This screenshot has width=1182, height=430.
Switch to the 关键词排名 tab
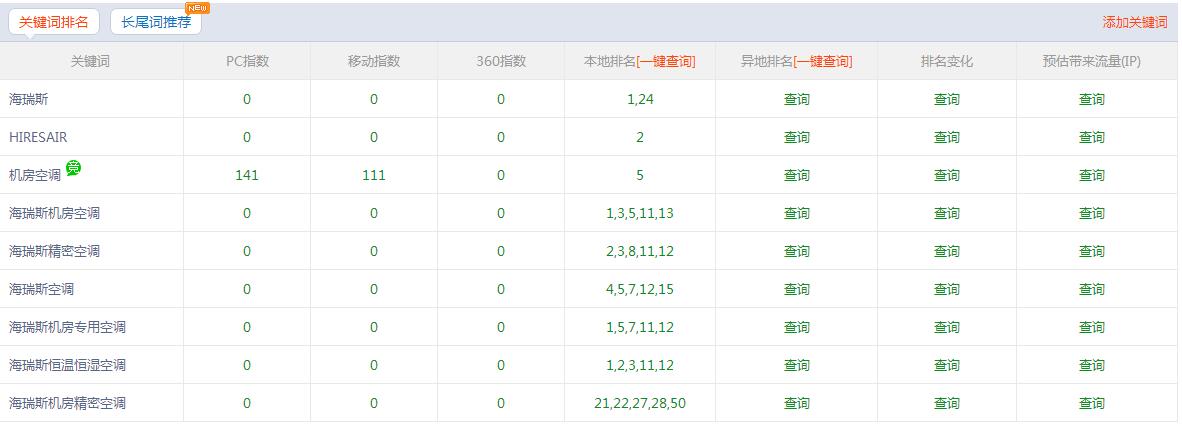(54, 22)
